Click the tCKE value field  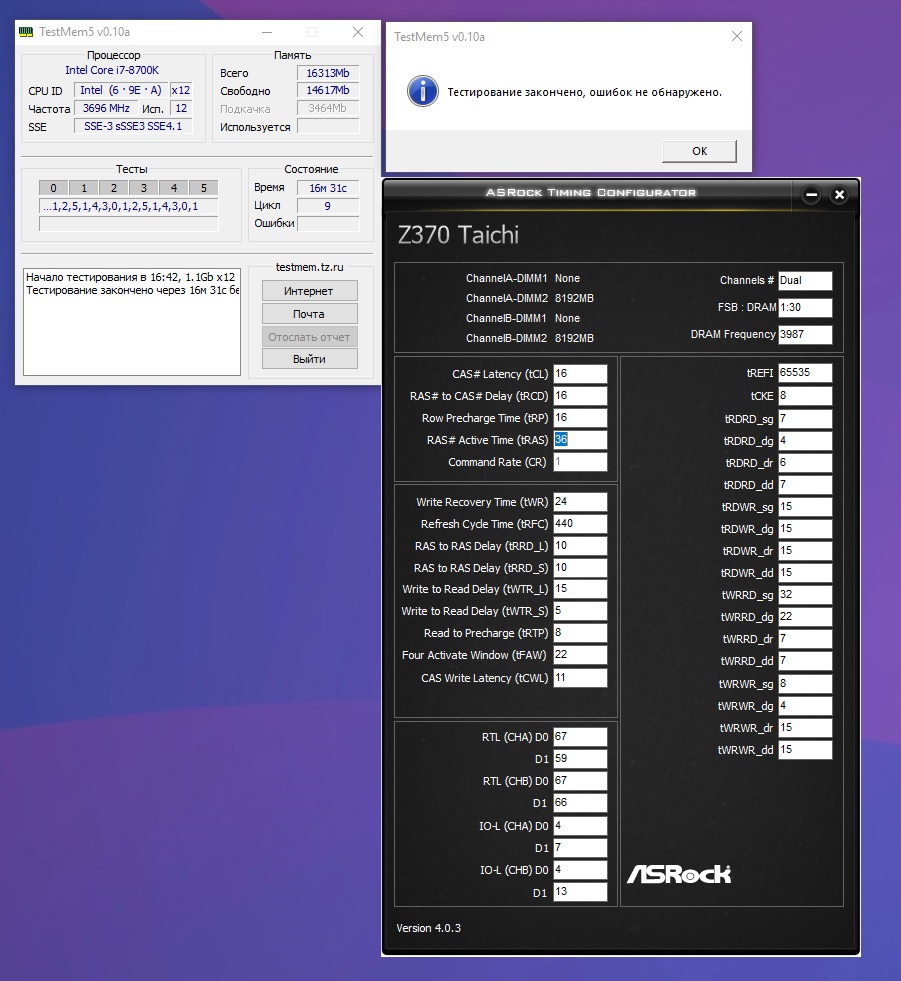point(805,395)
